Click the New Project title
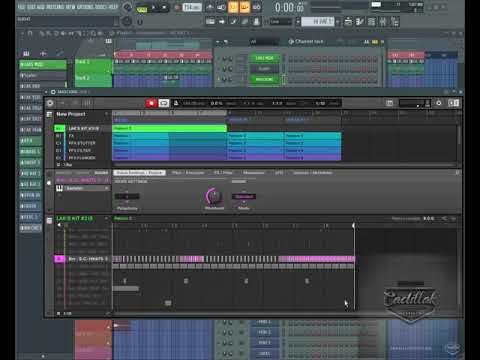480x360 pixels. (71, 114)
